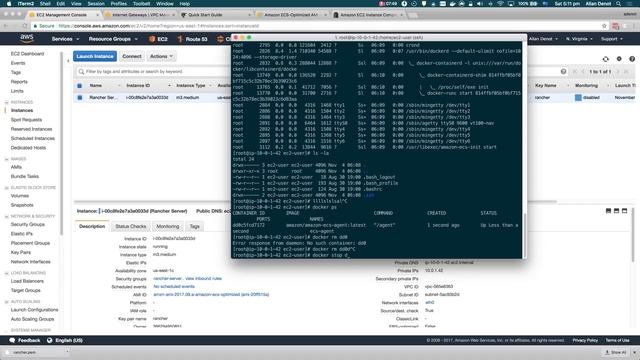Click the terminal window scrollbar
This screenshot has height=360, width=640.
tap(524, 235)
